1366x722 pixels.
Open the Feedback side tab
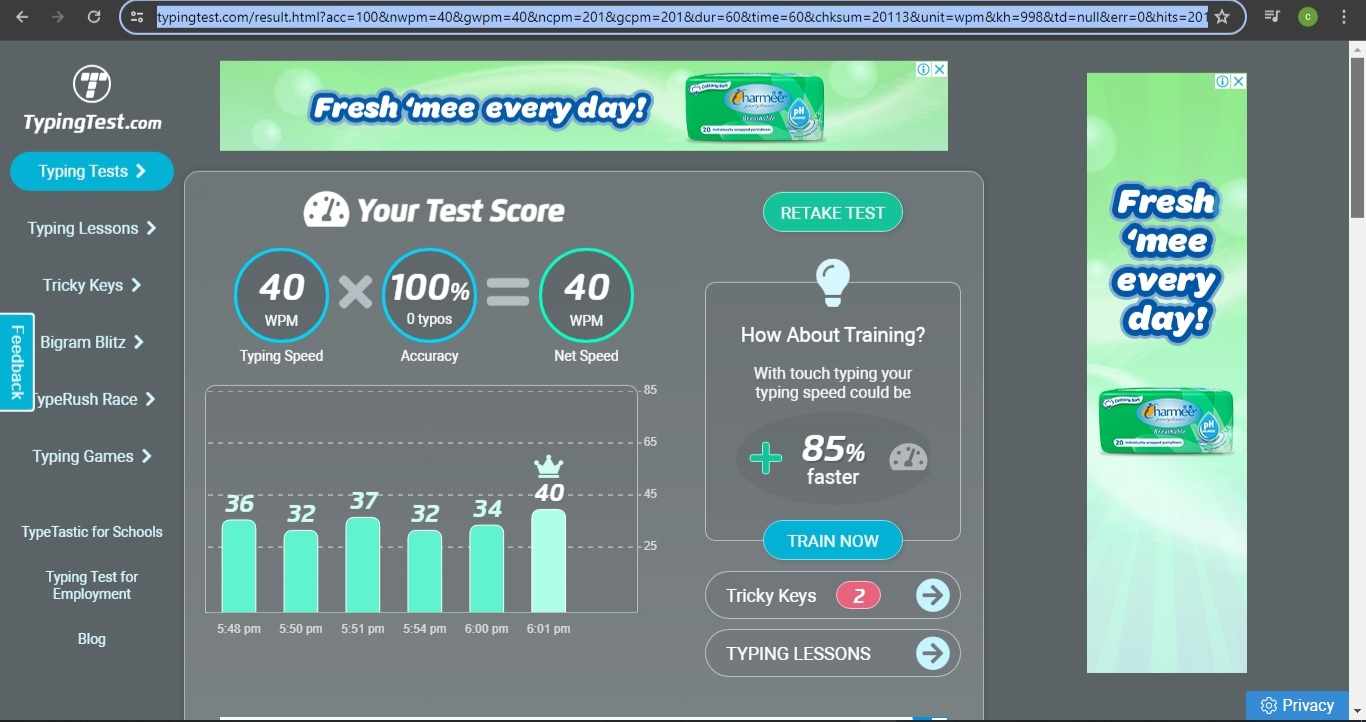coord(17,362)
